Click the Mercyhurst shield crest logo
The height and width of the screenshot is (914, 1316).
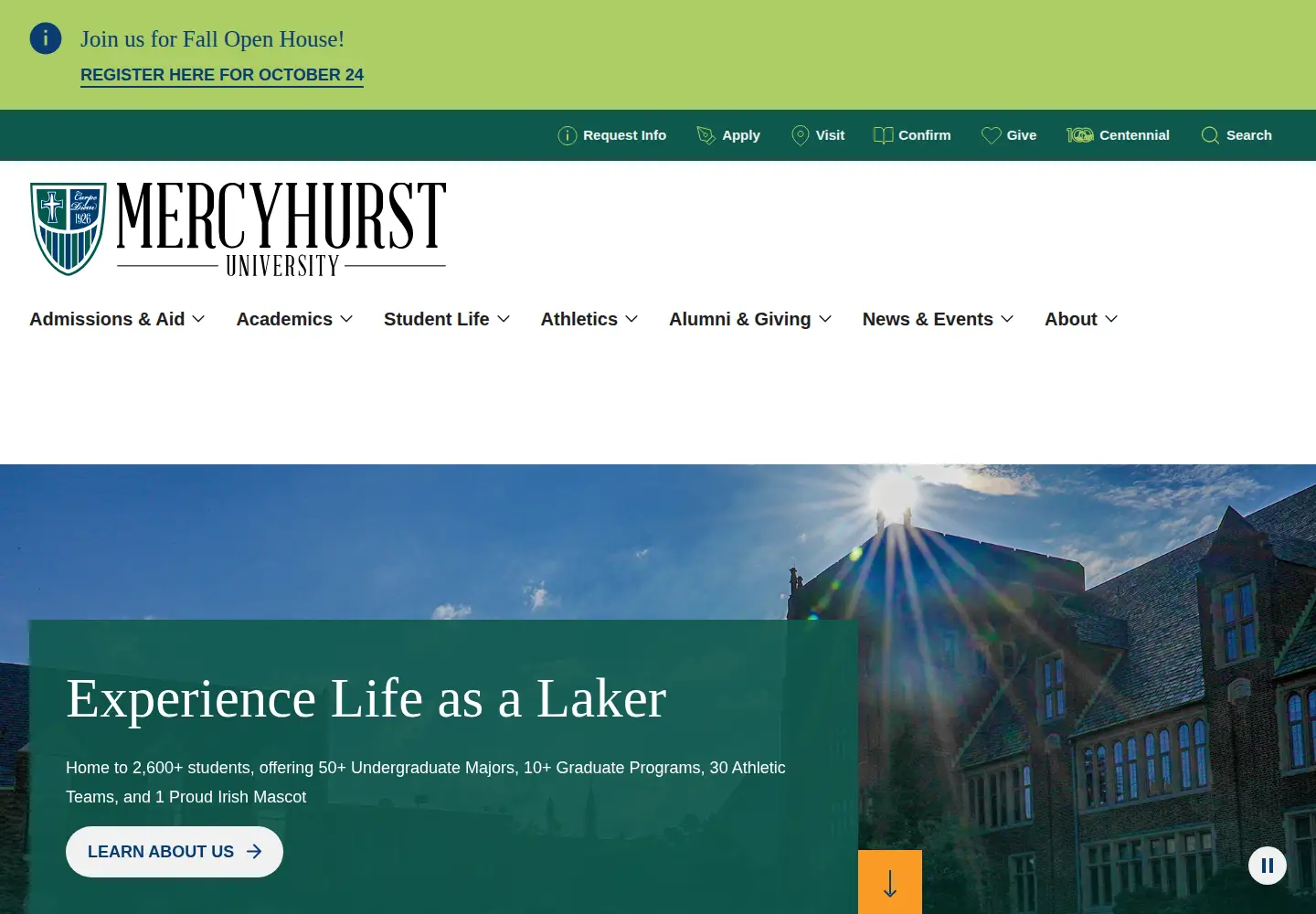click(x=69, y=228)
